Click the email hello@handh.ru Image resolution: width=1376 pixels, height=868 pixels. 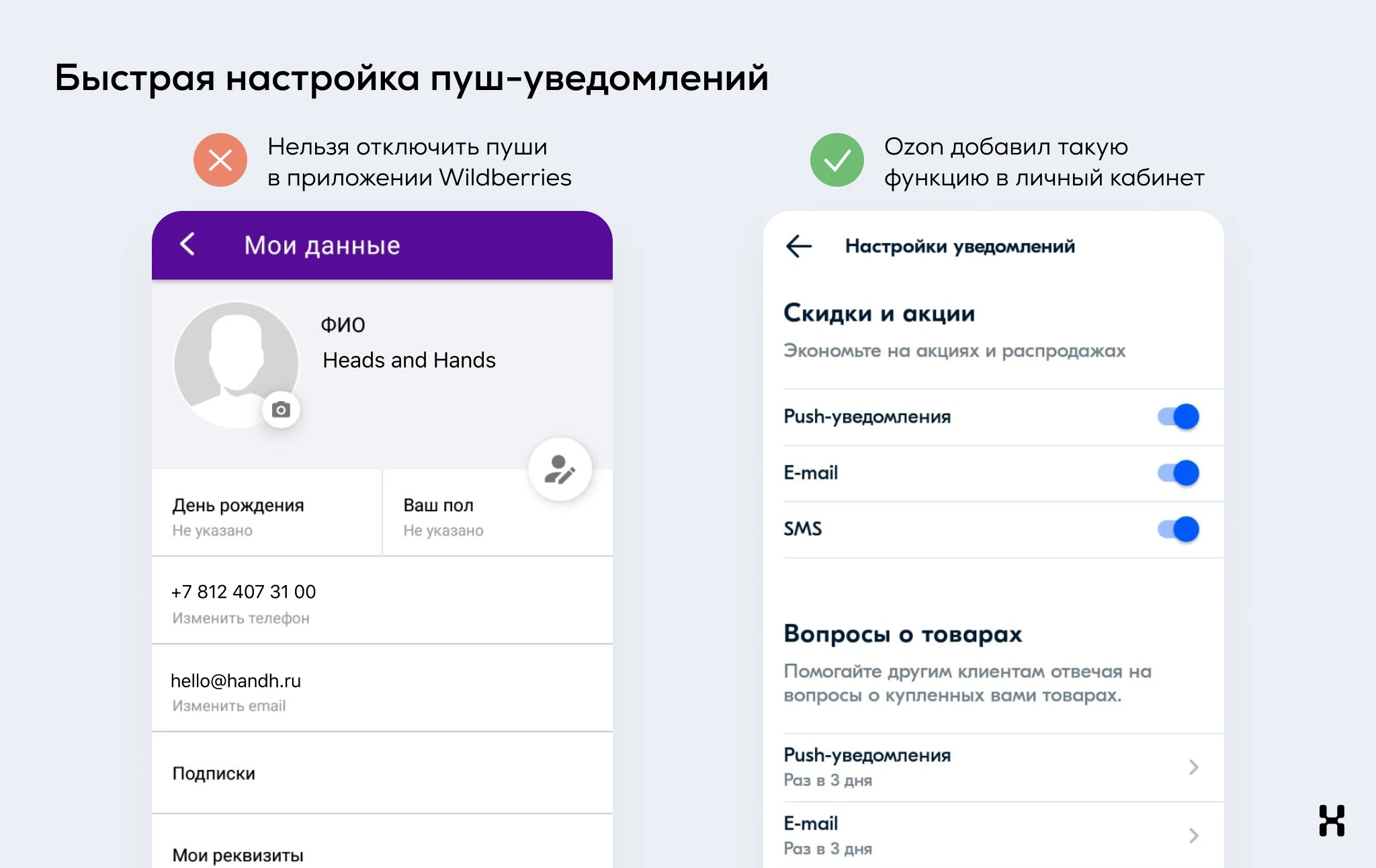tap(236, 681)
